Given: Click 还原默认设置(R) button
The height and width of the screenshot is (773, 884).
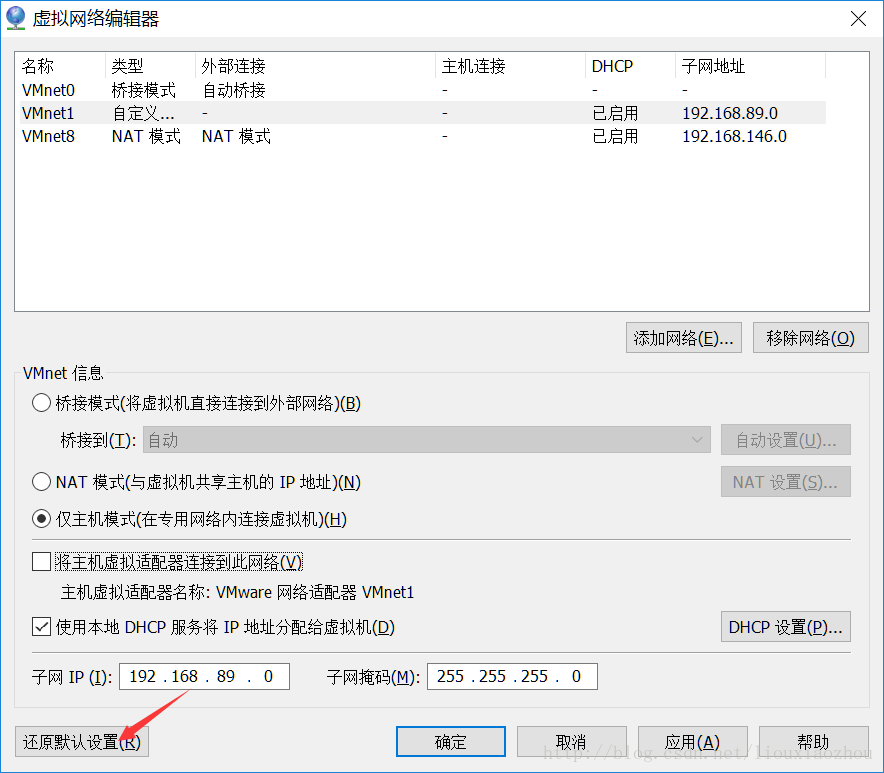Looking at the screenshot, I should tap(82, 741).
